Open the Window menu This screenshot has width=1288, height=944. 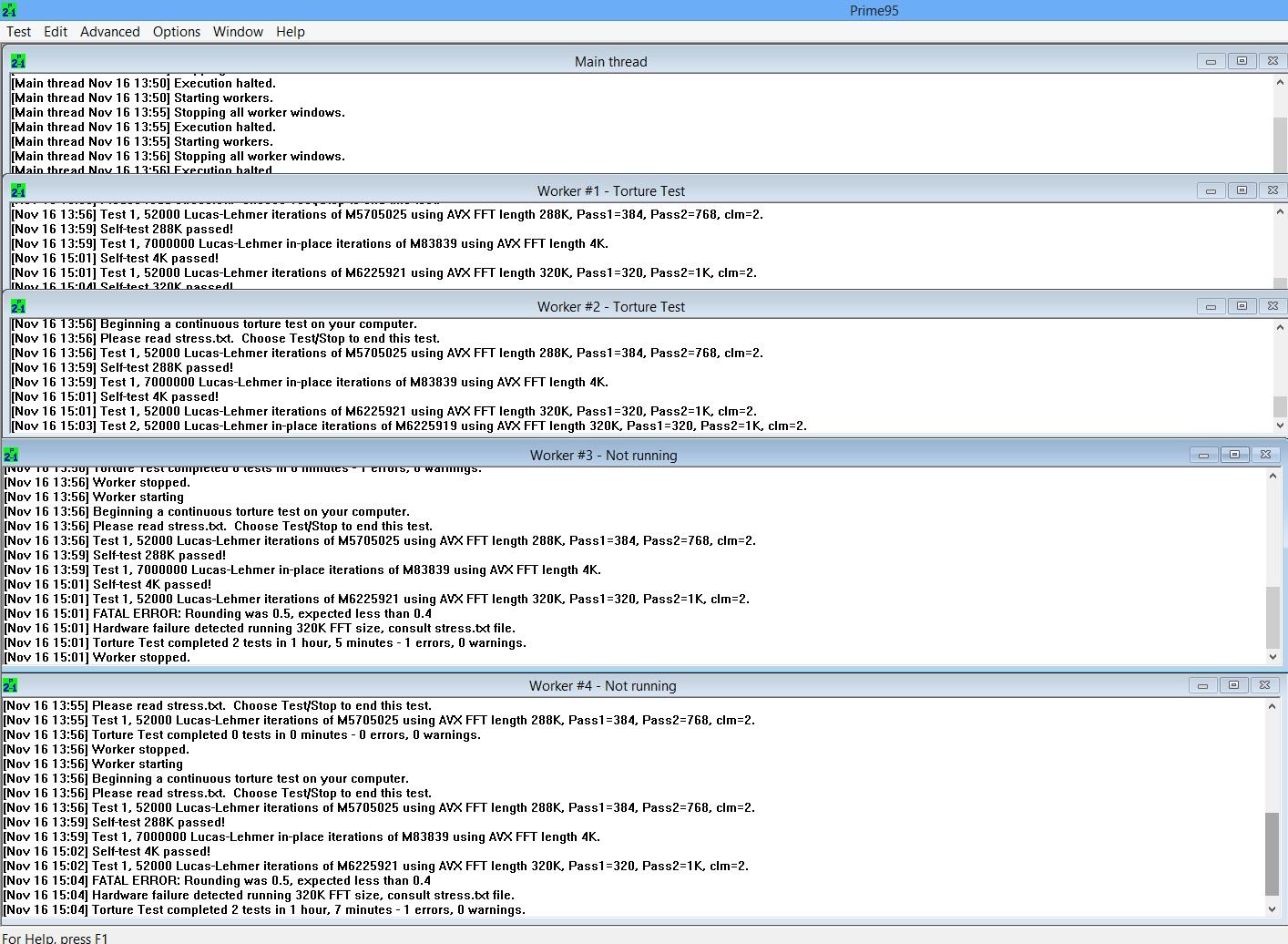238,31
